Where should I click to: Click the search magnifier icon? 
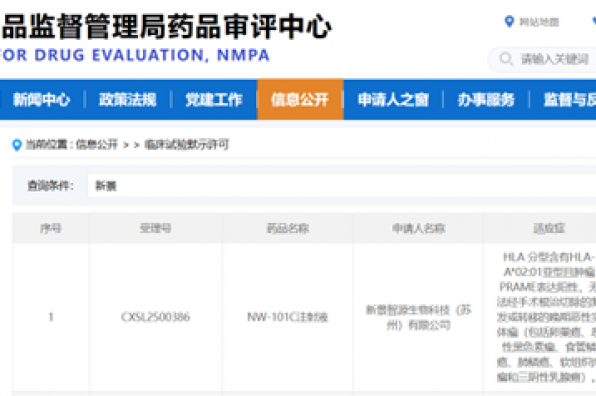(506, 59)
